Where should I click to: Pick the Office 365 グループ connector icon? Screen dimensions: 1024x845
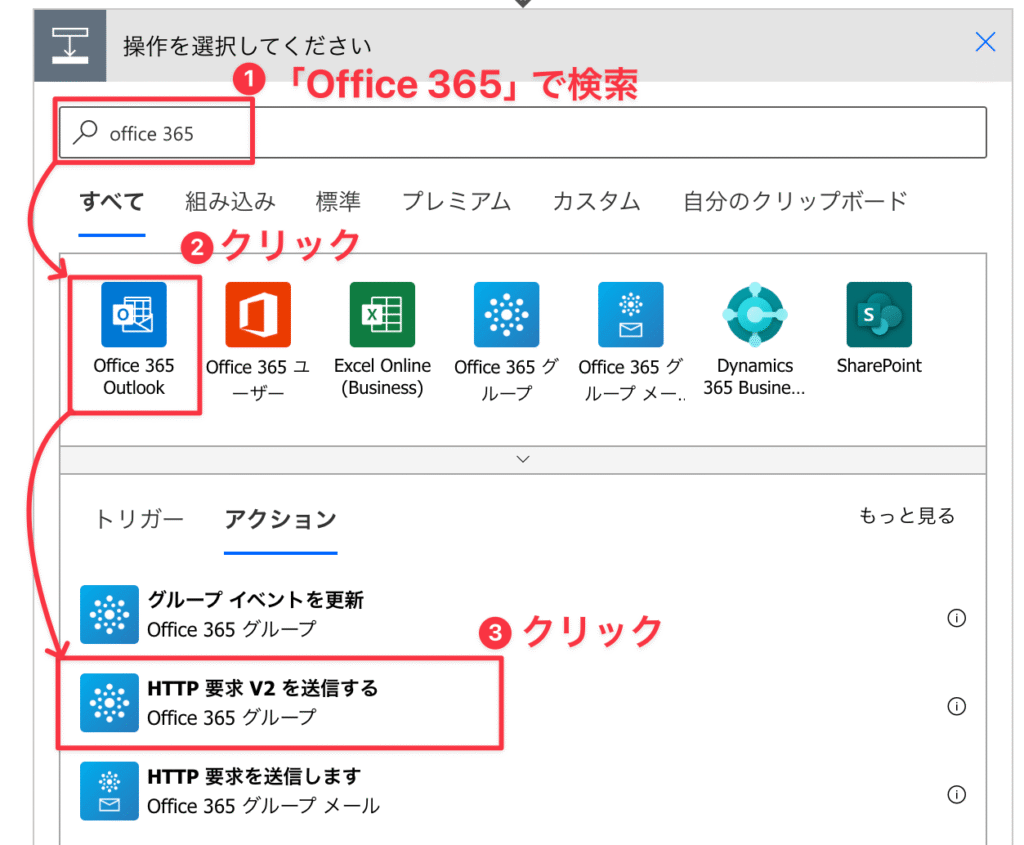pyautogui.click(x=506, y=314)
